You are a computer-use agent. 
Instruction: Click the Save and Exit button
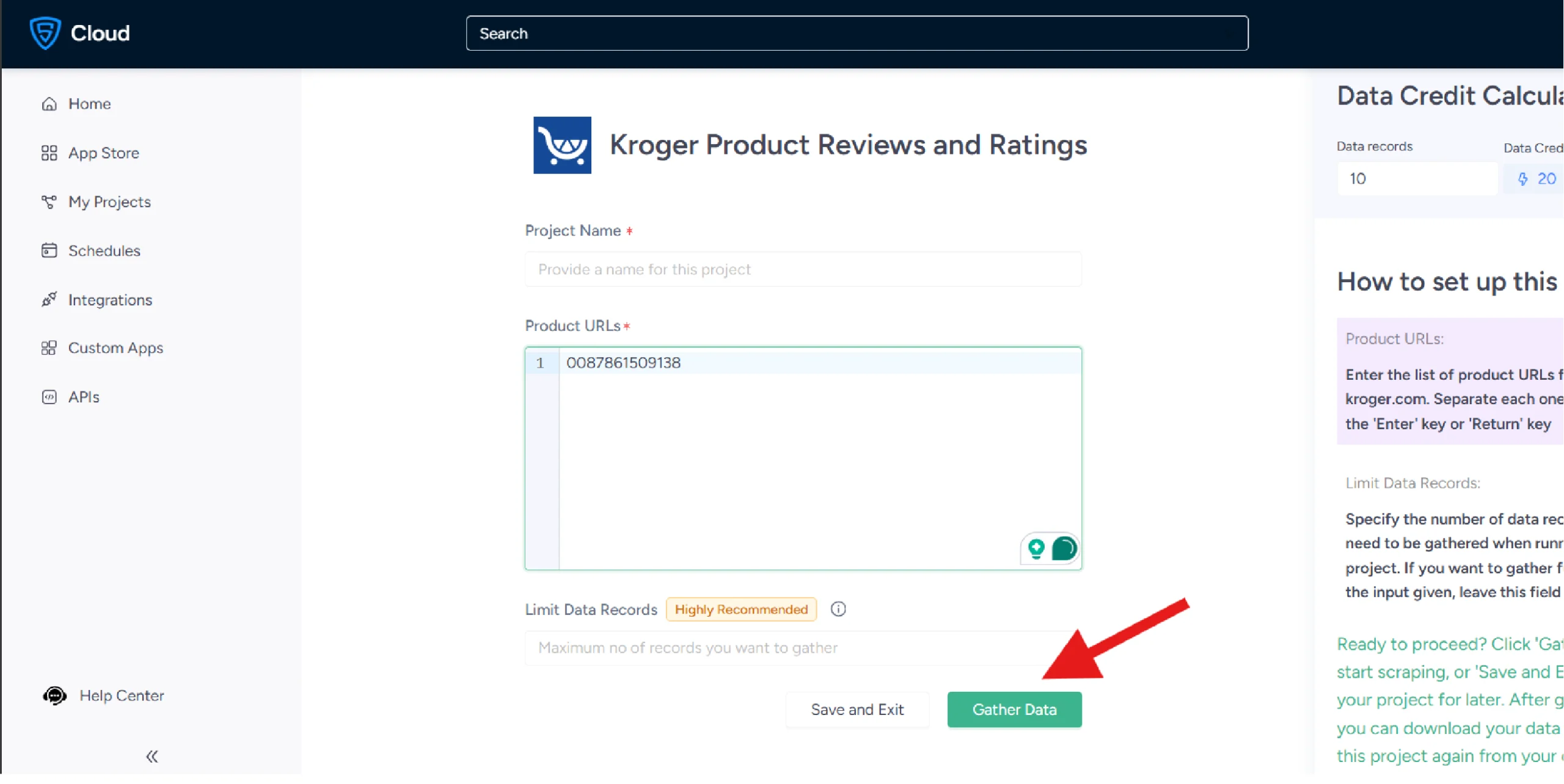point(857,710)
